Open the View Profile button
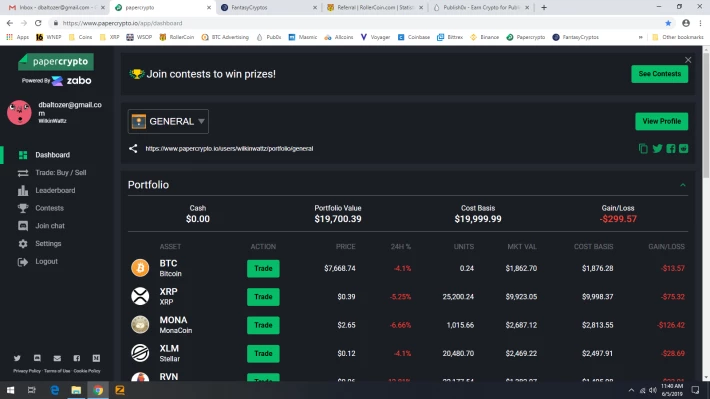 click(x=661, y=121)
